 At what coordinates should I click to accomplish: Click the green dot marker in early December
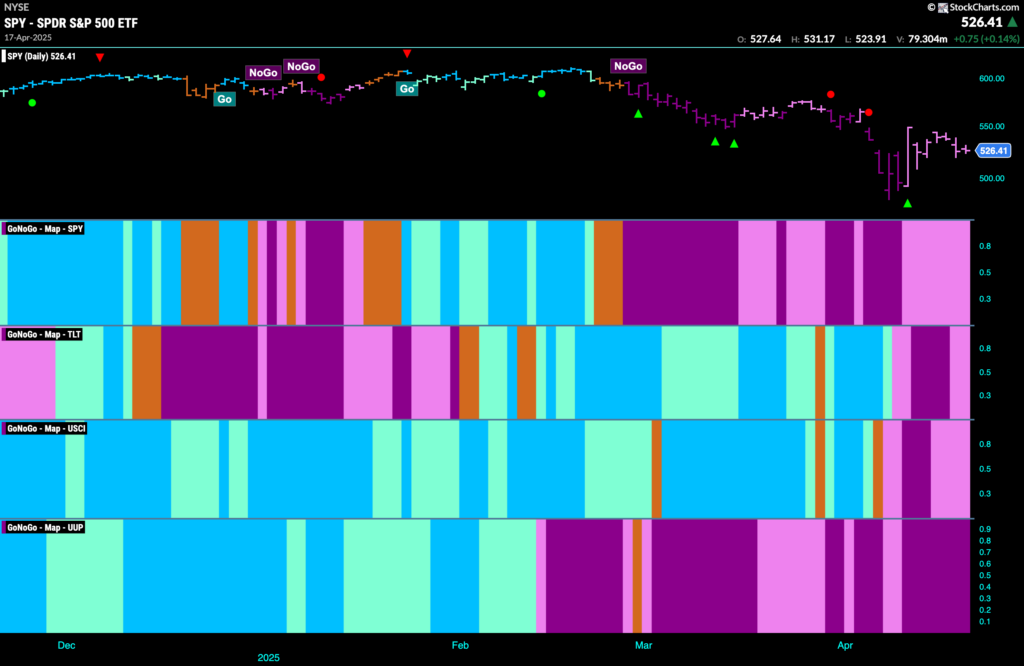tap(32, 103)
